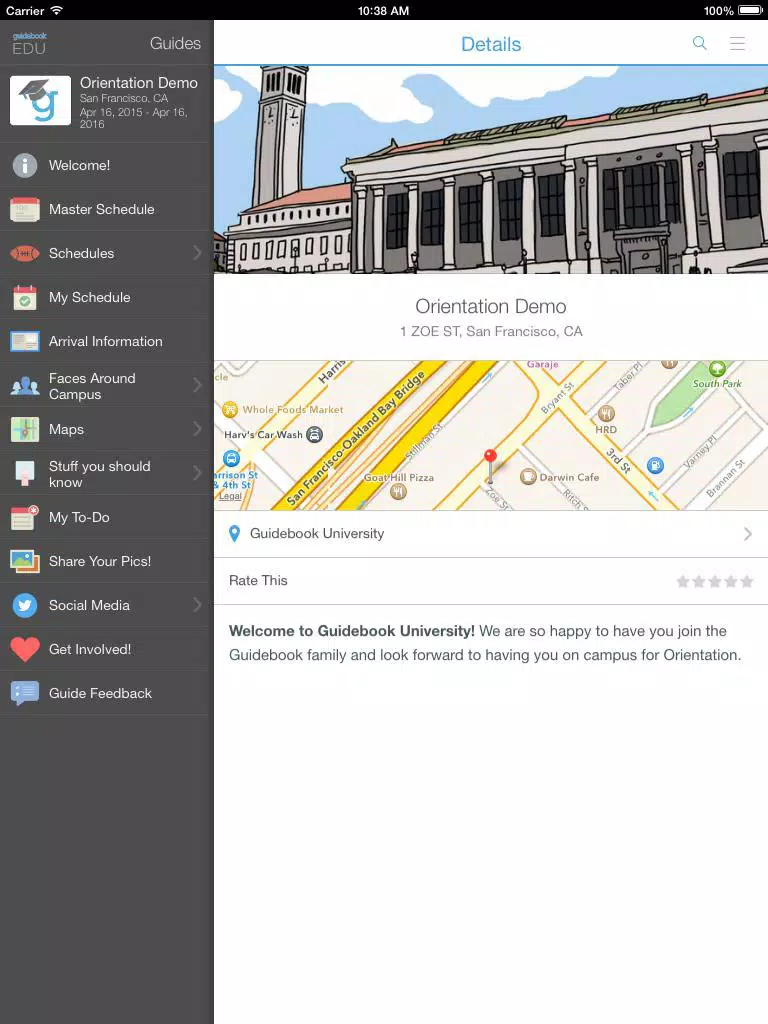This screenshot has width=768, height=1024.
Task: Tap the Whole Foods Market cart marker
Action: click(x=230, y=409)
